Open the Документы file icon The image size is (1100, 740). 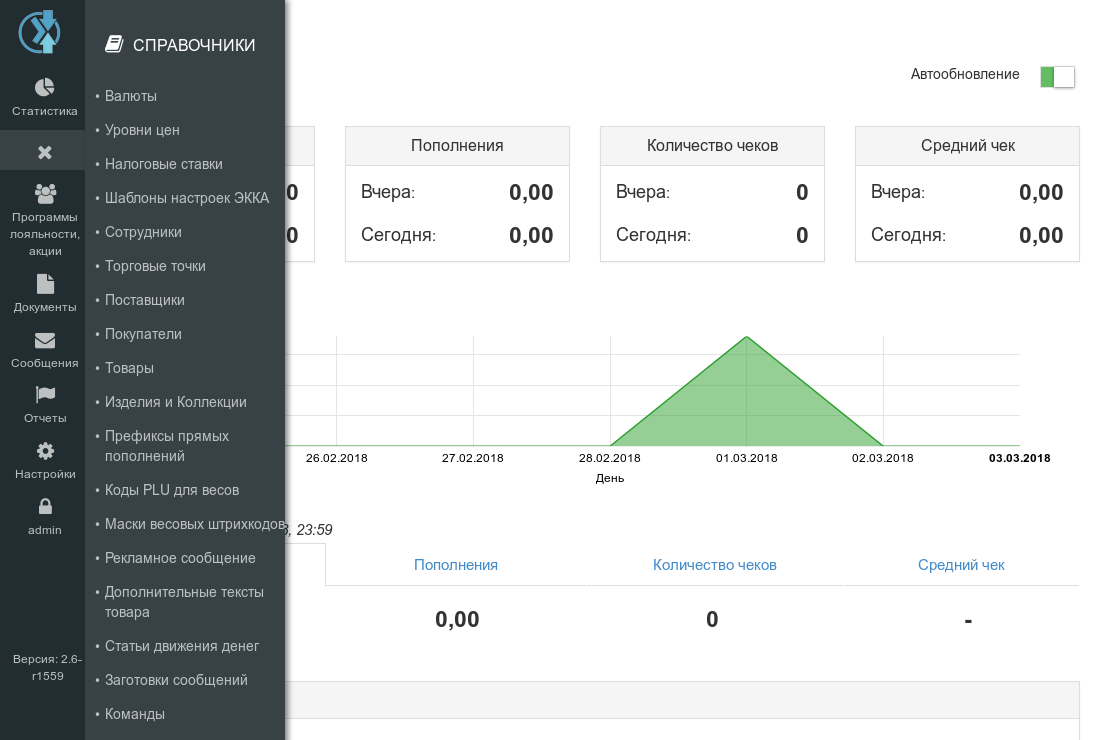pyautogui.click(x=45, y=284)
